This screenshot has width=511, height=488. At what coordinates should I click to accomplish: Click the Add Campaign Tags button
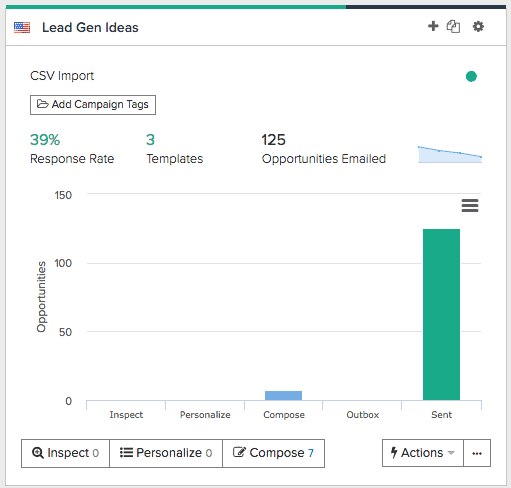pos(93,105)
